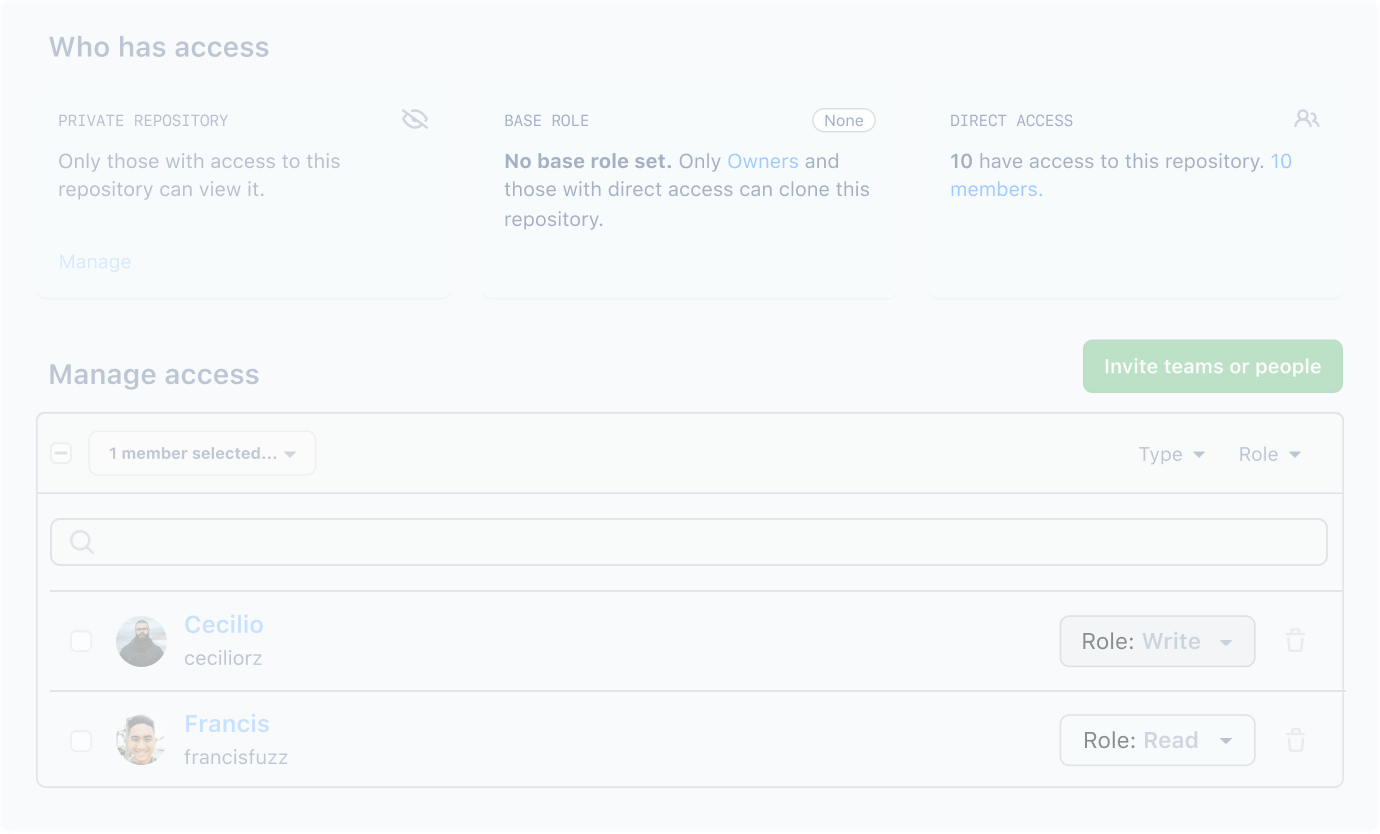Click the magnifier icon in the search bar
This screenshot has width=1380, height=834.
click(81, 541)
